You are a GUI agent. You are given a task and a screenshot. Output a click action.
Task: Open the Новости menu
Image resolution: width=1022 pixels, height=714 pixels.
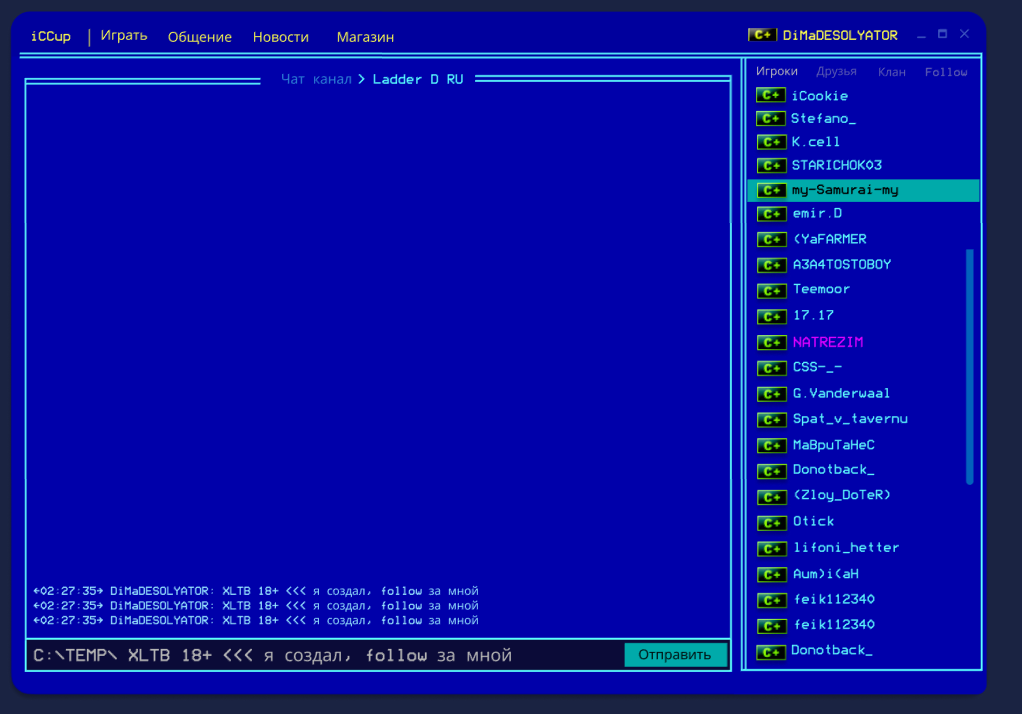(281, 37)
